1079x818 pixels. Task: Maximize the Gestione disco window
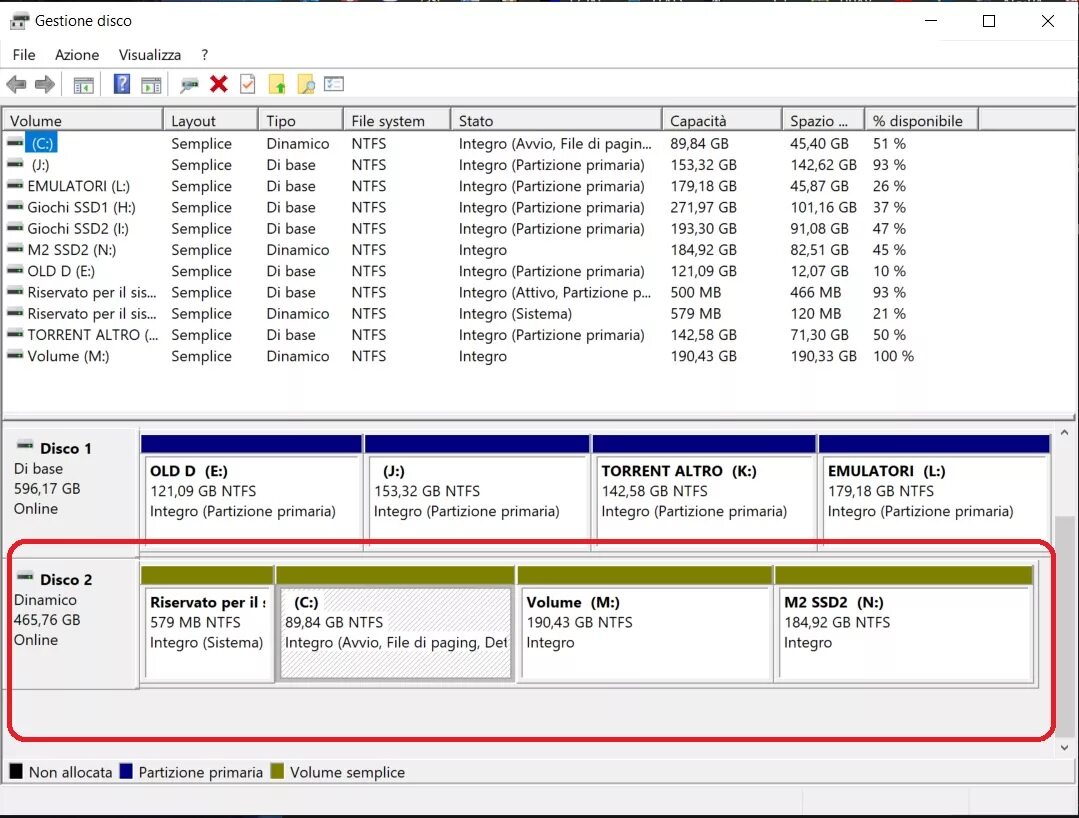pos(989,21)
